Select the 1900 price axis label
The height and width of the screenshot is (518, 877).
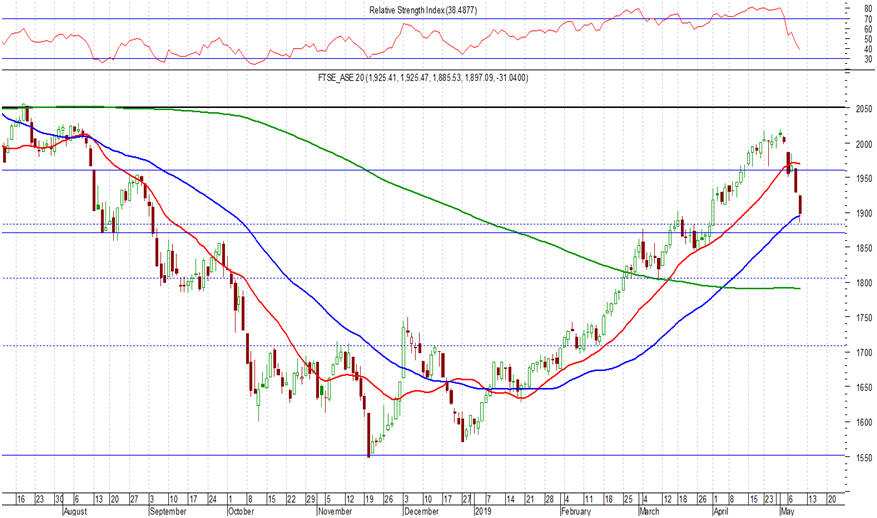(864, 213)
